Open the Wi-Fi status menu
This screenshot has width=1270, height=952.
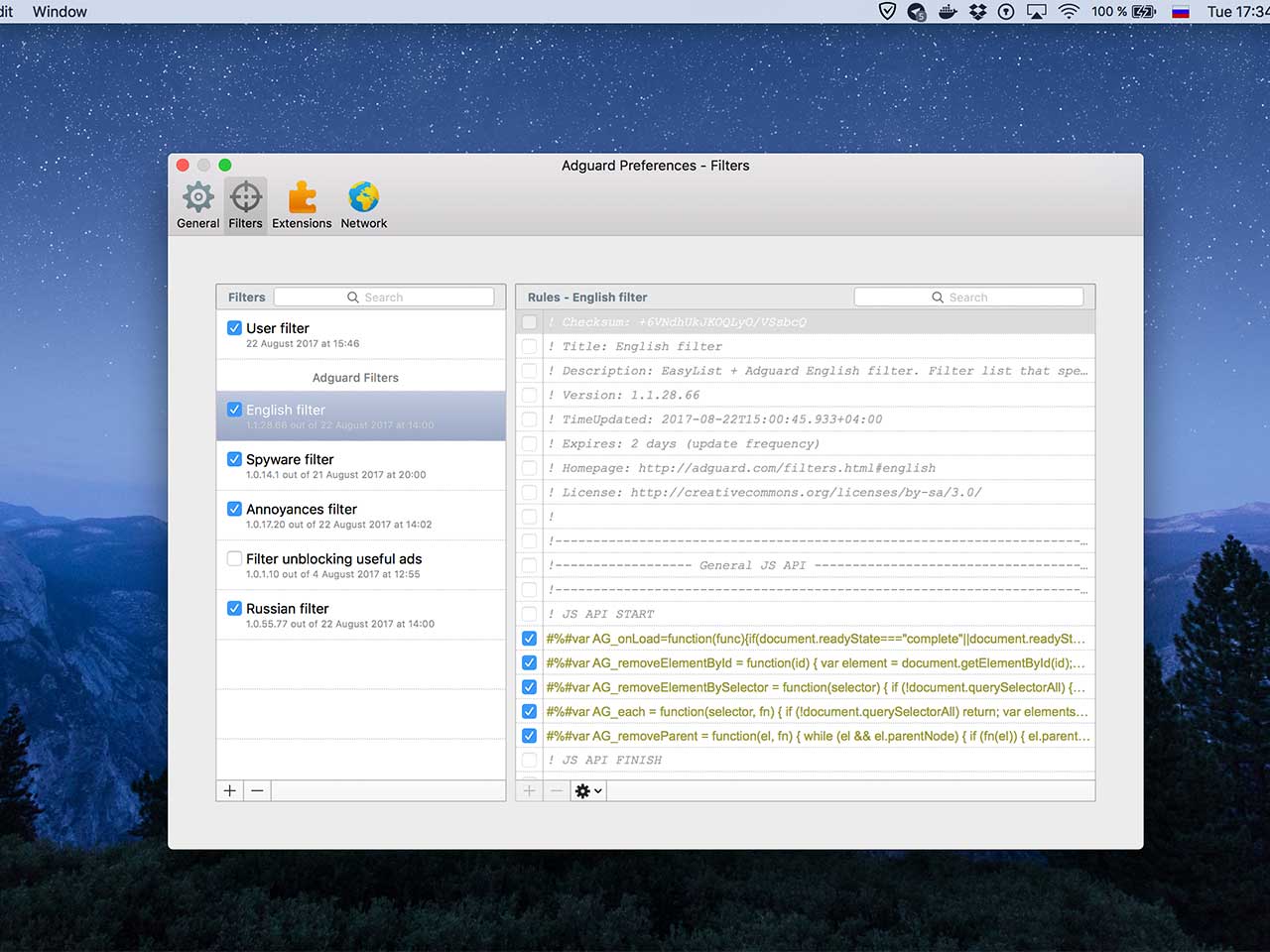pos(1069,12)
